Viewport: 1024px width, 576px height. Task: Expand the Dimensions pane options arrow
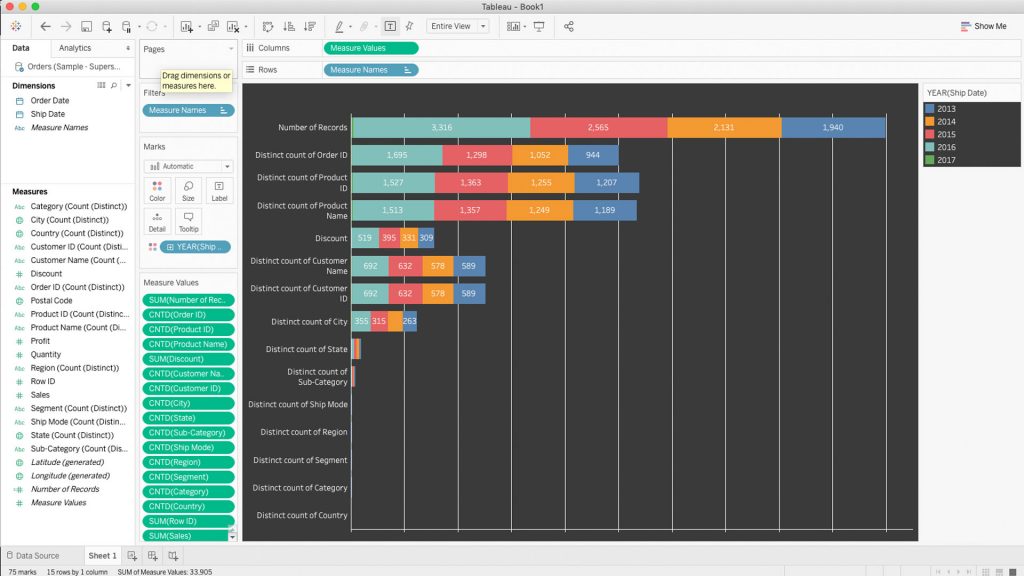128,86
